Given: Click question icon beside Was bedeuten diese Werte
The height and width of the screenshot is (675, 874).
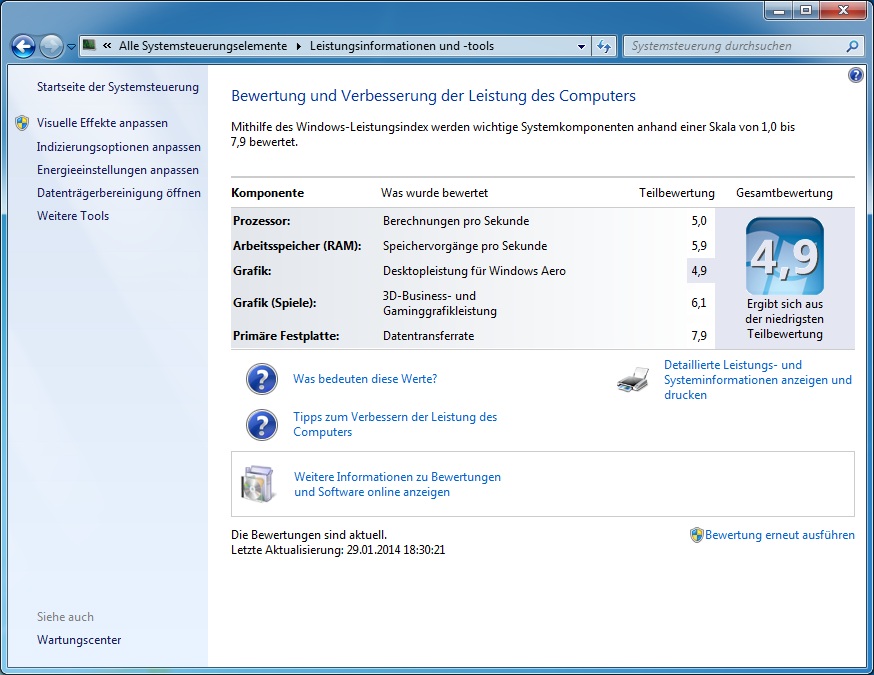Looking at the screenshot, I should pos(262,379).
